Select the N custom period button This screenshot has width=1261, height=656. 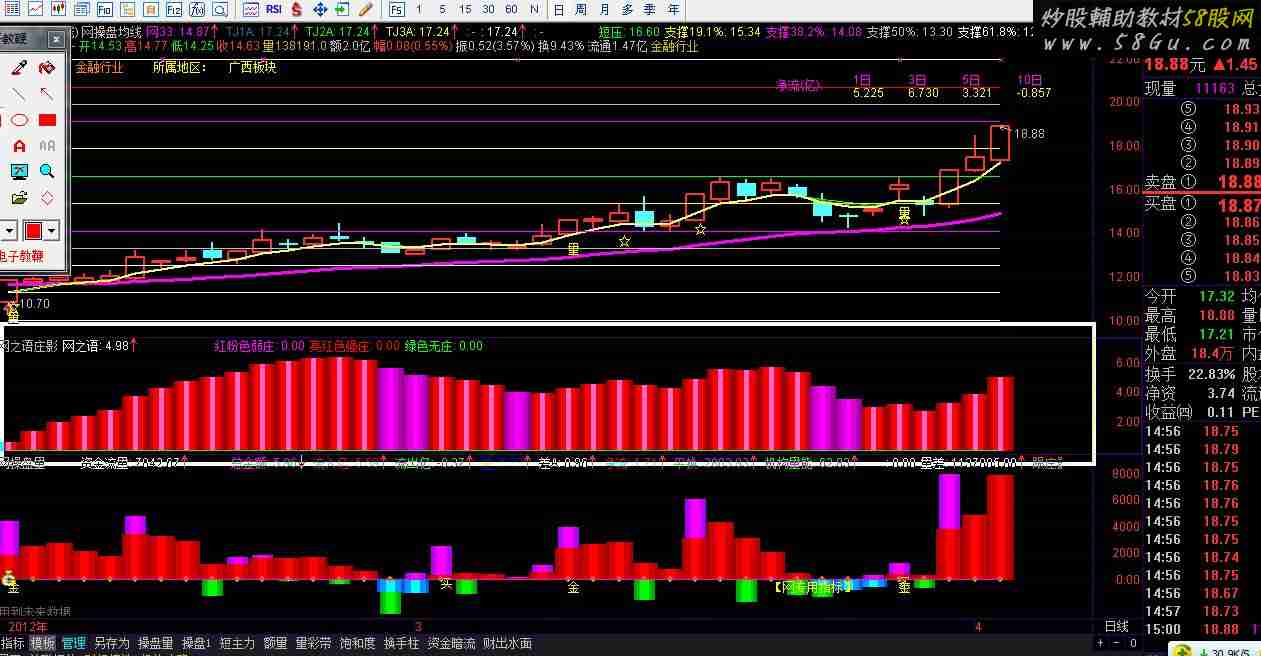(534, 9)
